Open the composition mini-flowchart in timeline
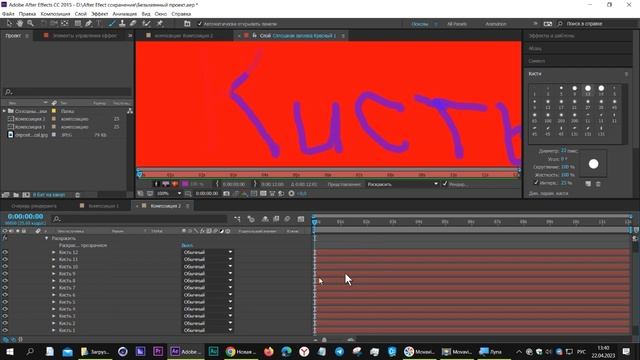 pos(237,219)
